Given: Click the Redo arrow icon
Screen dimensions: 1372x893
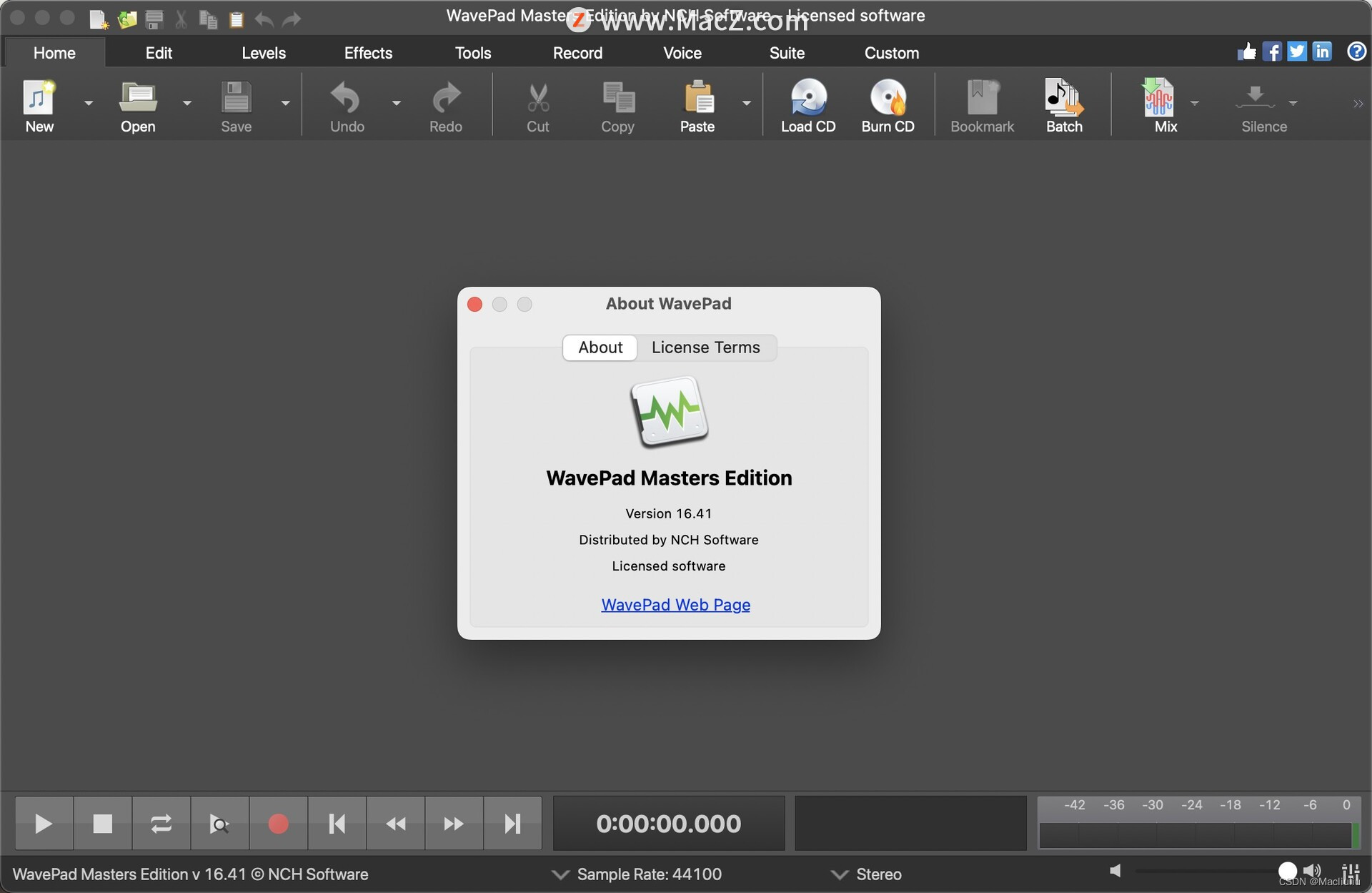Looking at the screenshot, I should (x=446, y=97).
